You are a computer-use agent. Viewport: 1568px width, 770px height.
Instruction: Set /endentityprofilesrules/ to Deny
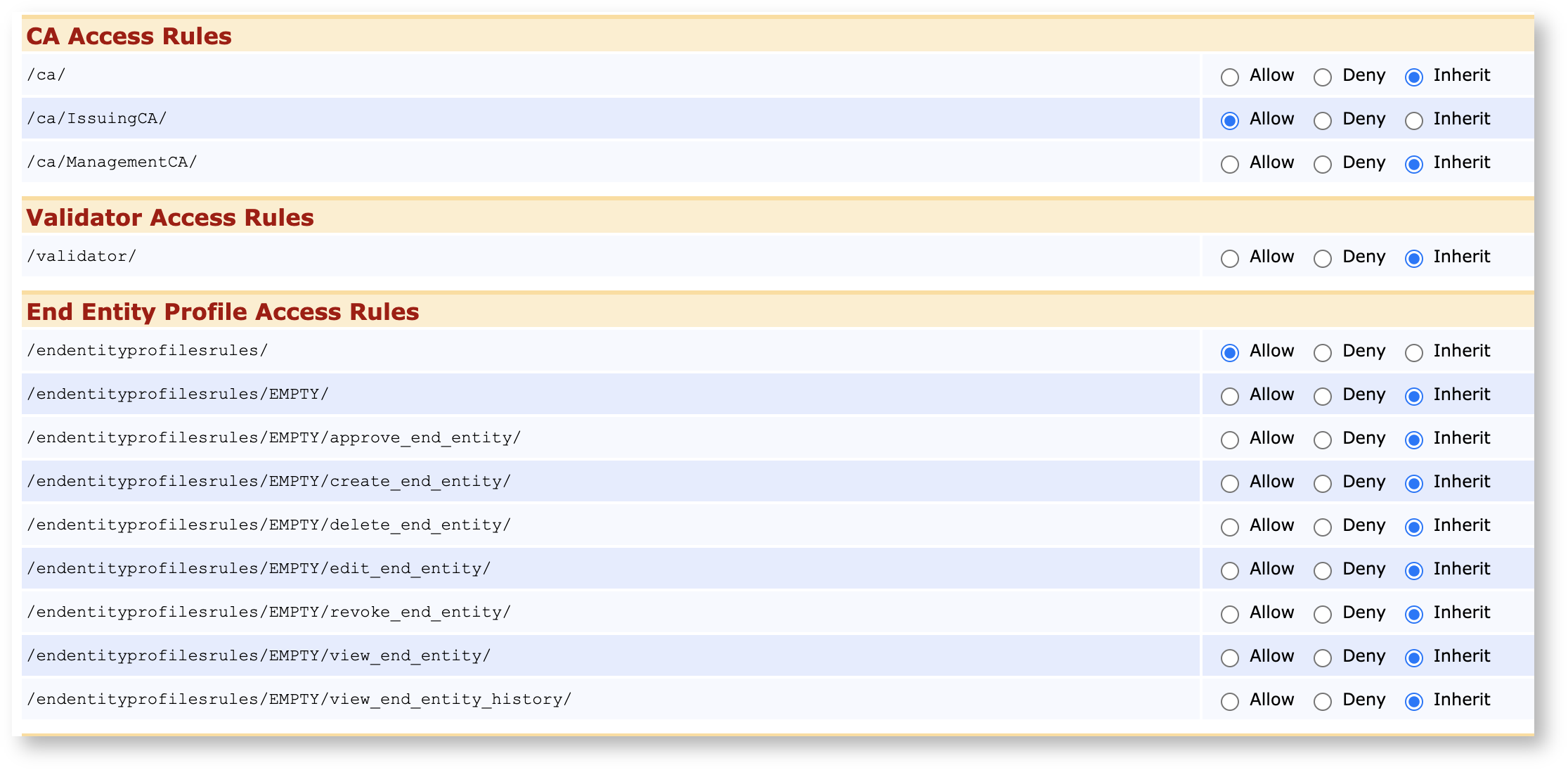pyautogui.click(x=1323, y=352)
